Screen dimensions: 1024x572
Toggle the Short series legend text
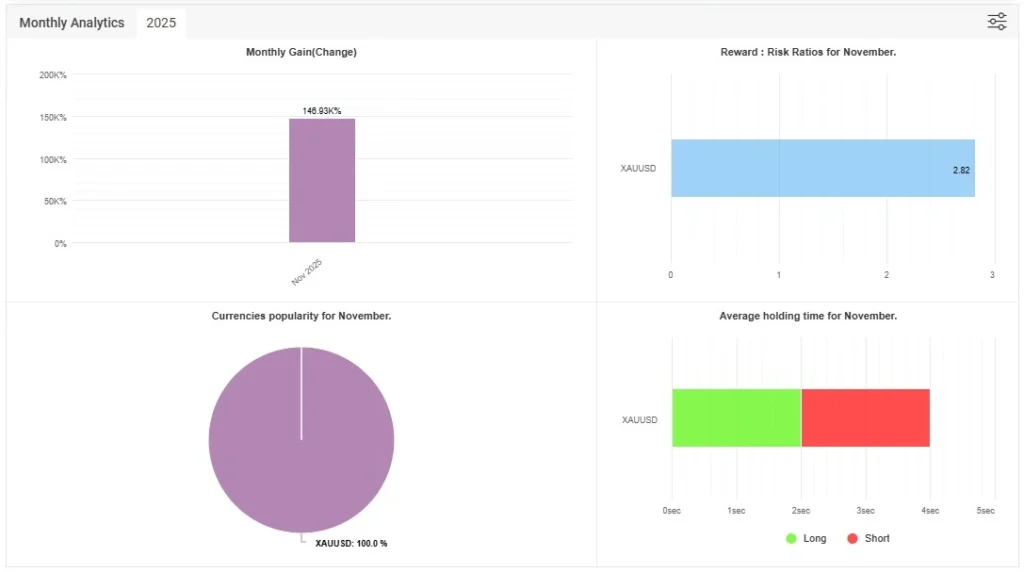click(877, 538)
